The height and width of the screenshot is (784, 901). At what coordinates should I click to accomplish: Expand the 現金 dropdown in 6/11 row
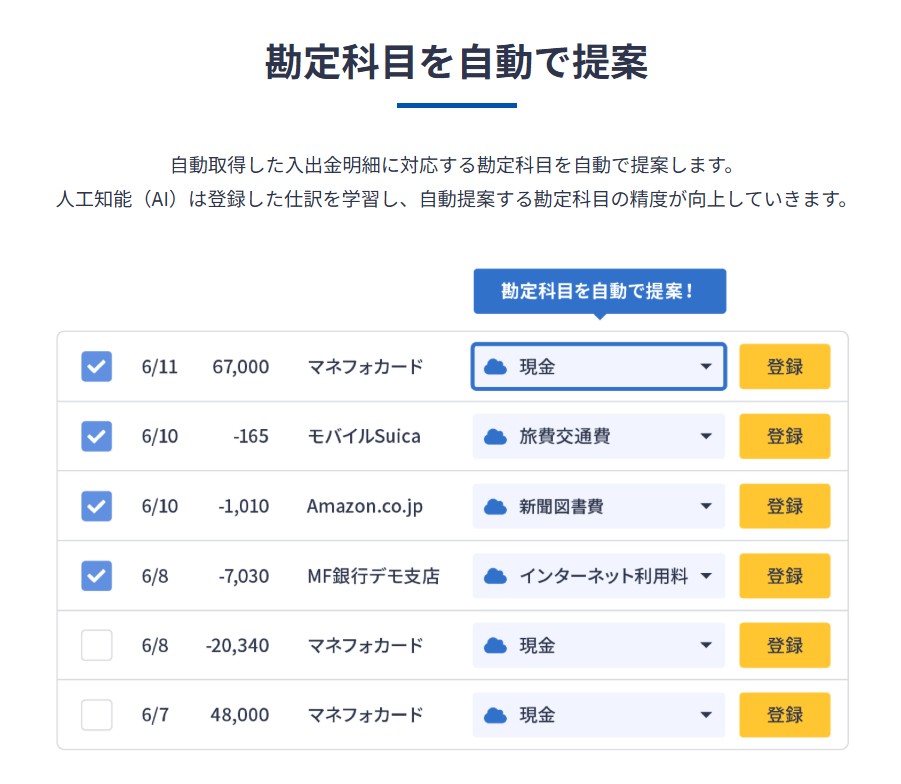706,367
